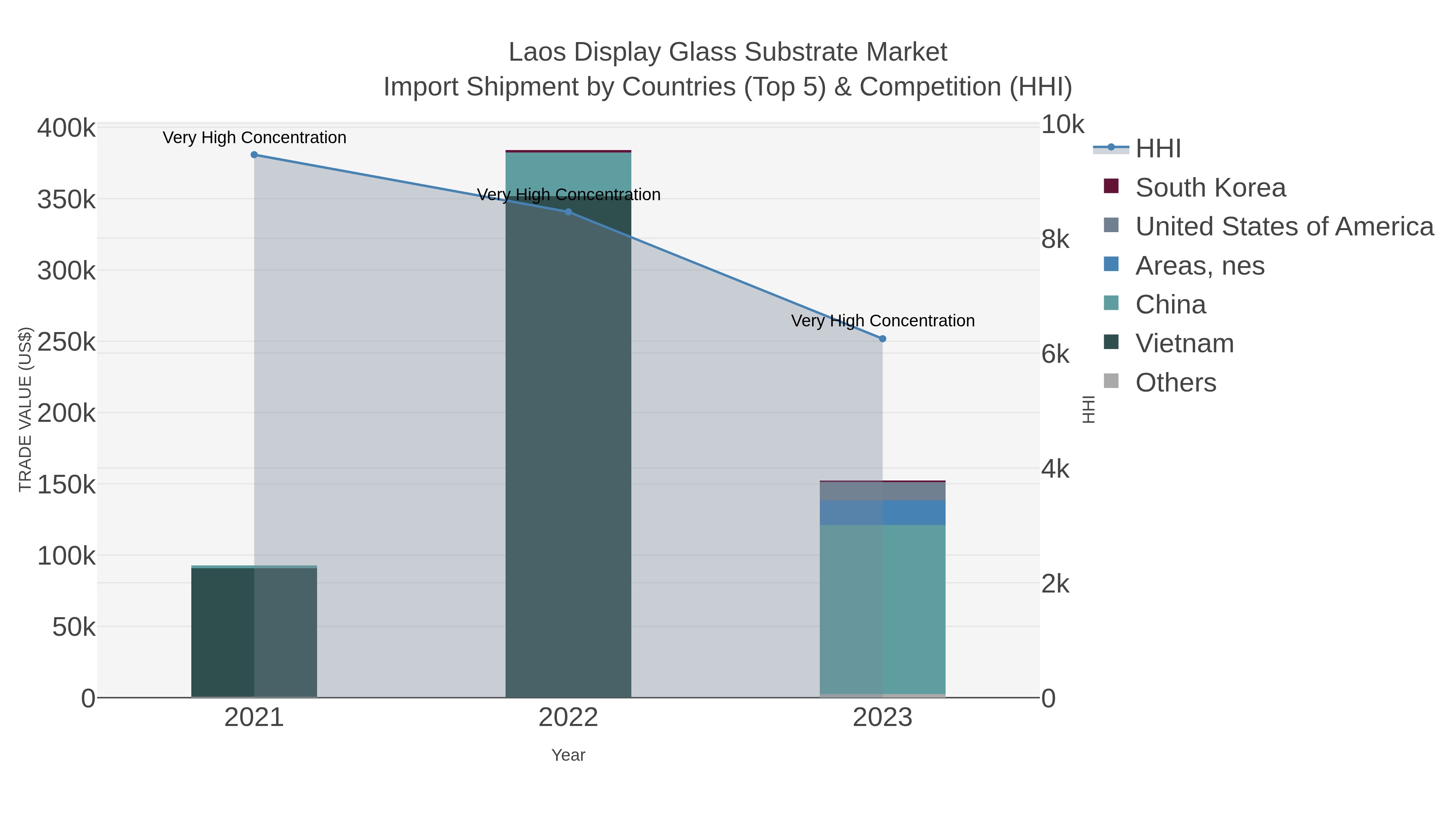Click Vietnam dark green legend swatch

(x=1111, y=342)
